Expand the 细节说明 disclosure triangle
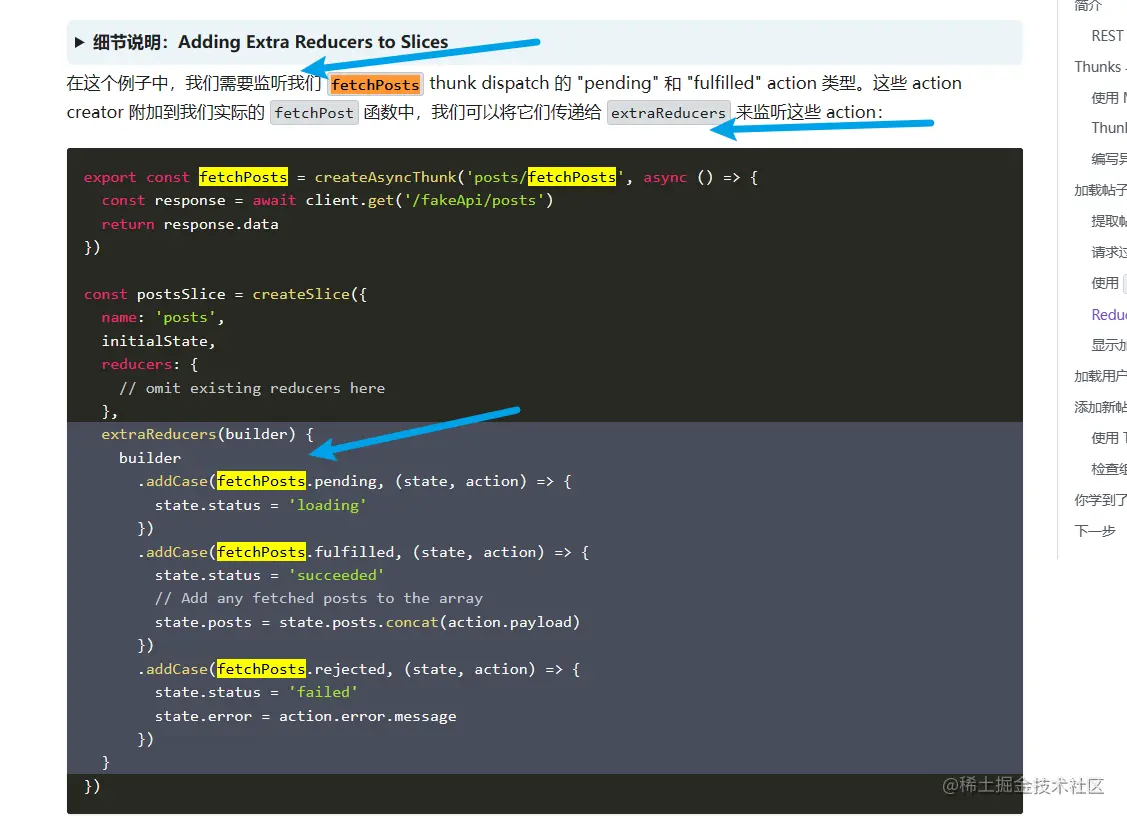 click(79, 42)
